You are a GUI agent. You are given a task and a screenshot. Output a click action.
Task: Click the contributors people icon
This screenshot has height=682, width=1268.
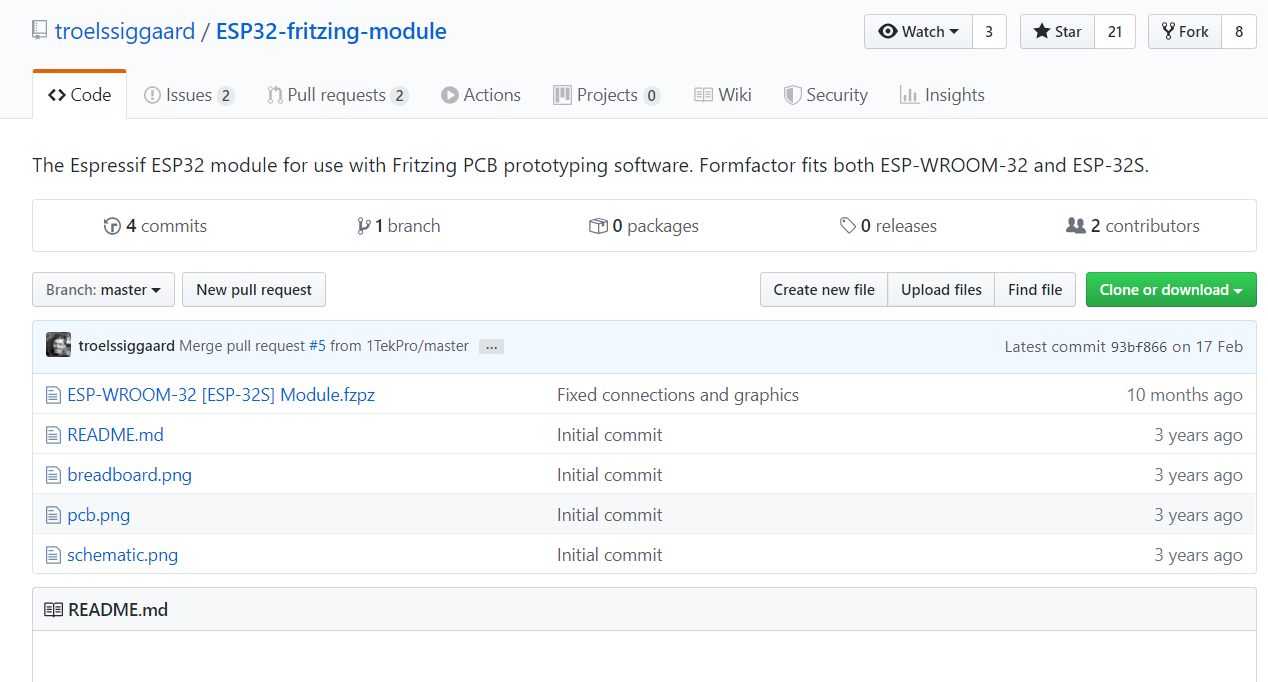pyautogui.click(x=1076, y=226)
